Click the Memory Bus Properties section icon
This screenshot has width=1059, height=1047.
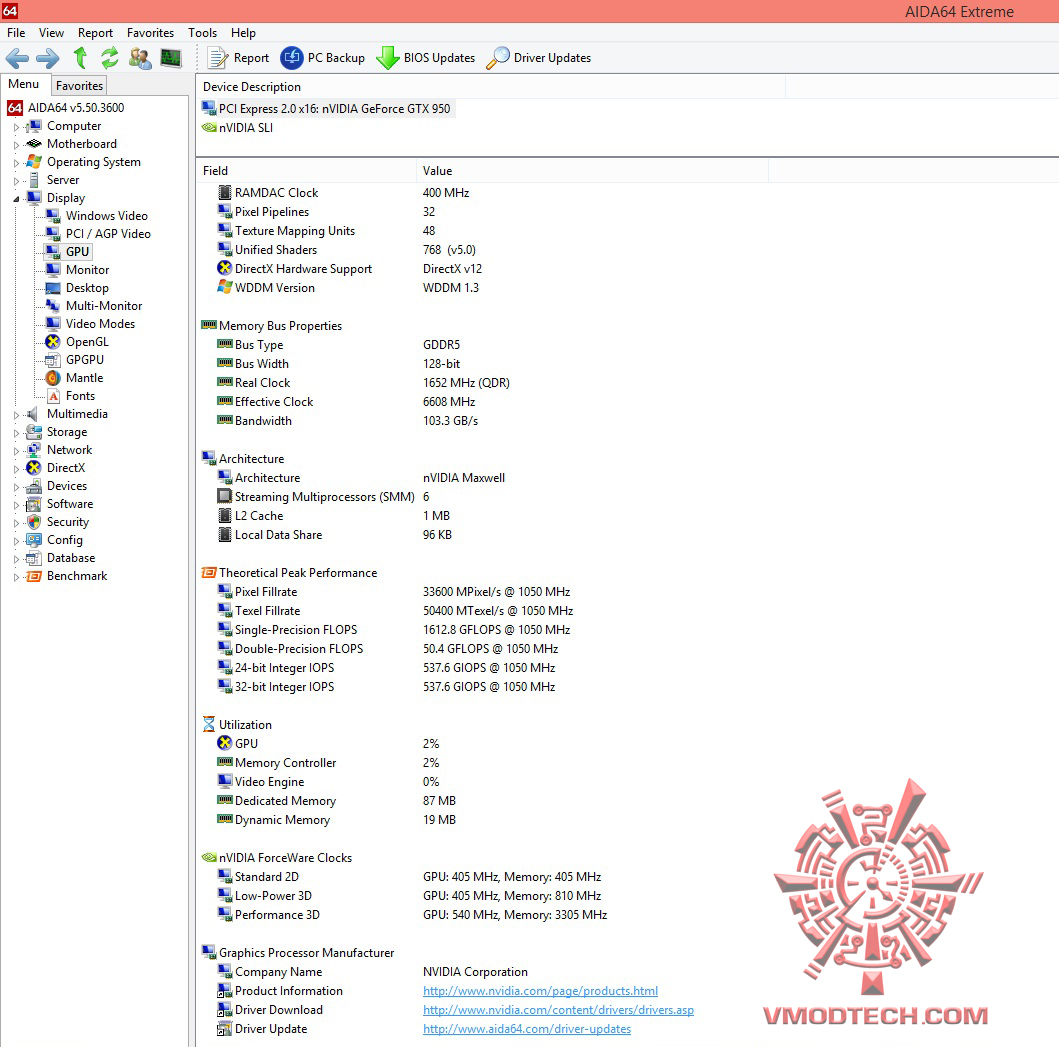[209, 325]
